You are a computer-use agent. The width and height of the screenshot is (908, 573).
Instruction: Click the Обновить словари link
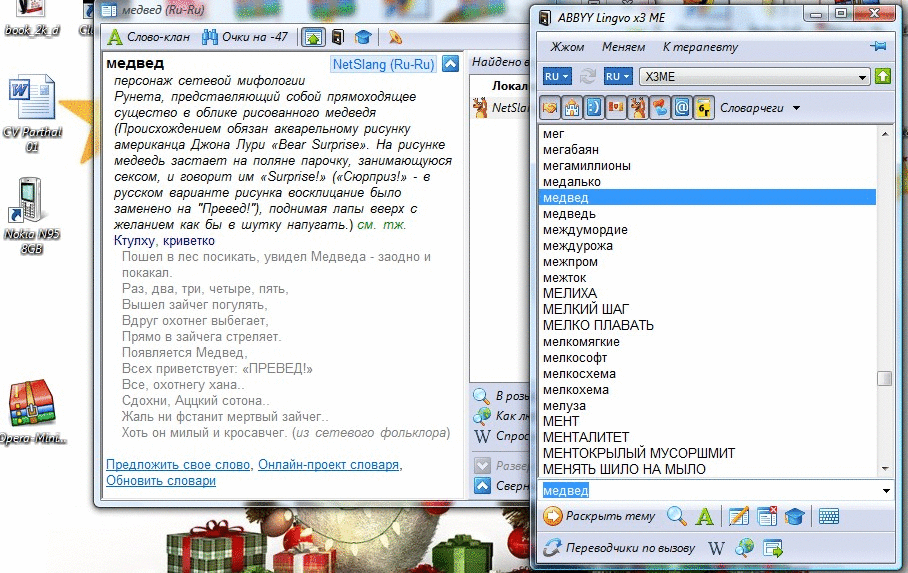click(x=161, y=481)
